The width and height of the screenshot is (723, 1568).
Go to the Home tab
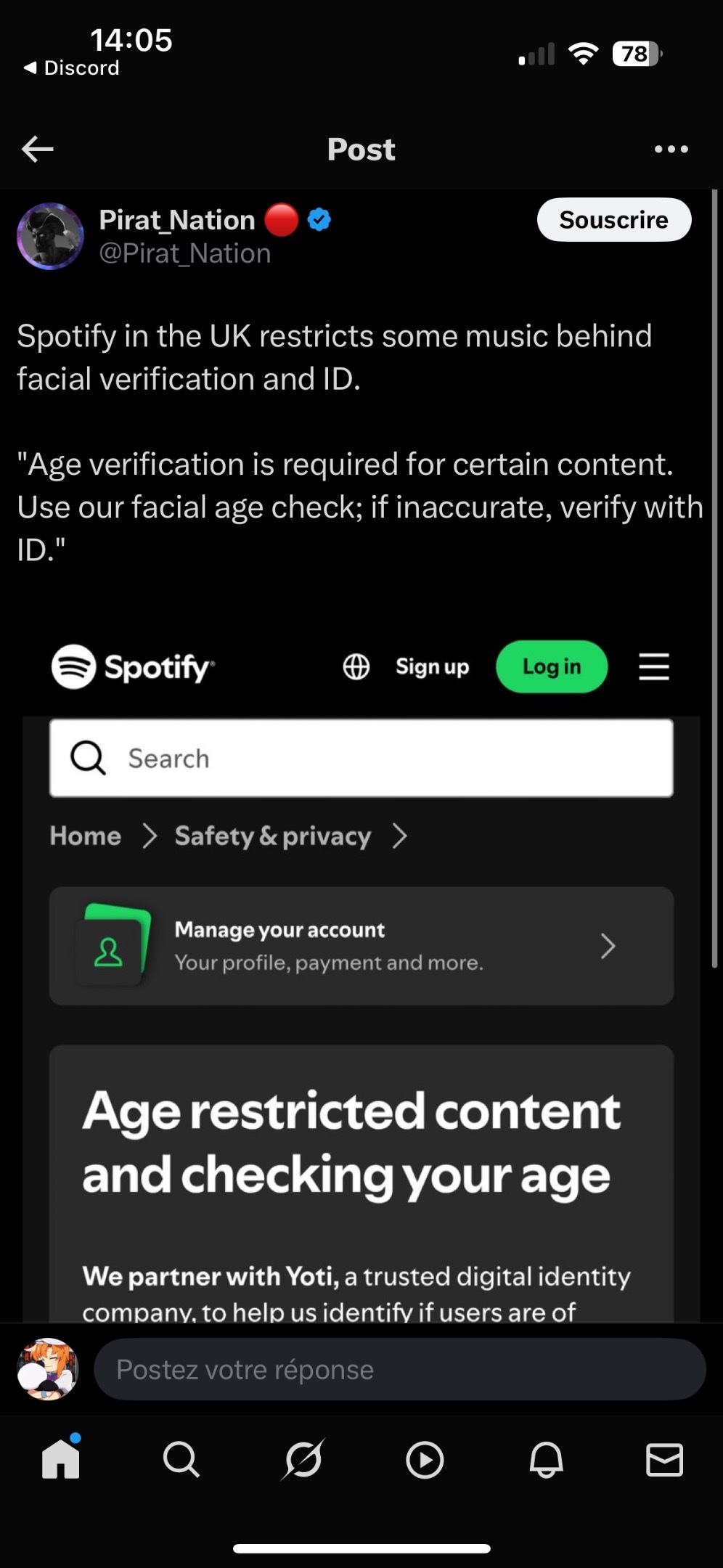coord(61,1459)
